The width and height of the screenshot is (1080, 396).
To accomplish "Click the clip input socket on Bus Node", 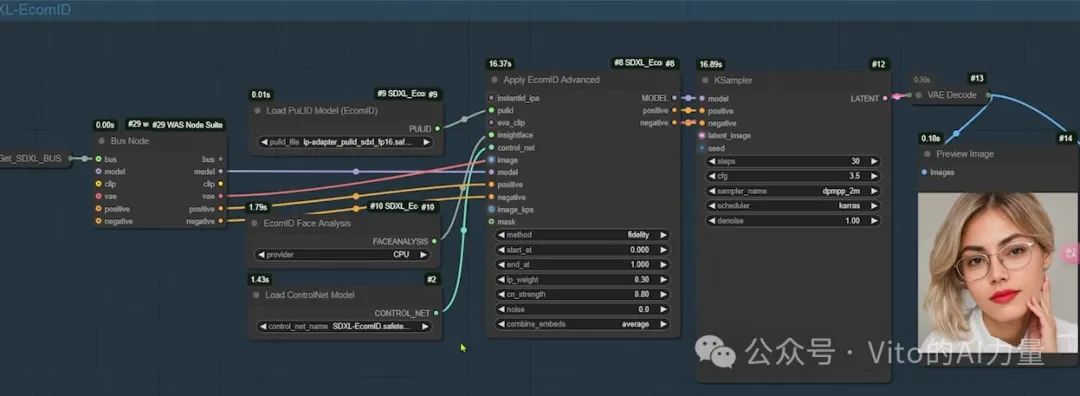I will (x=98, y=184).
